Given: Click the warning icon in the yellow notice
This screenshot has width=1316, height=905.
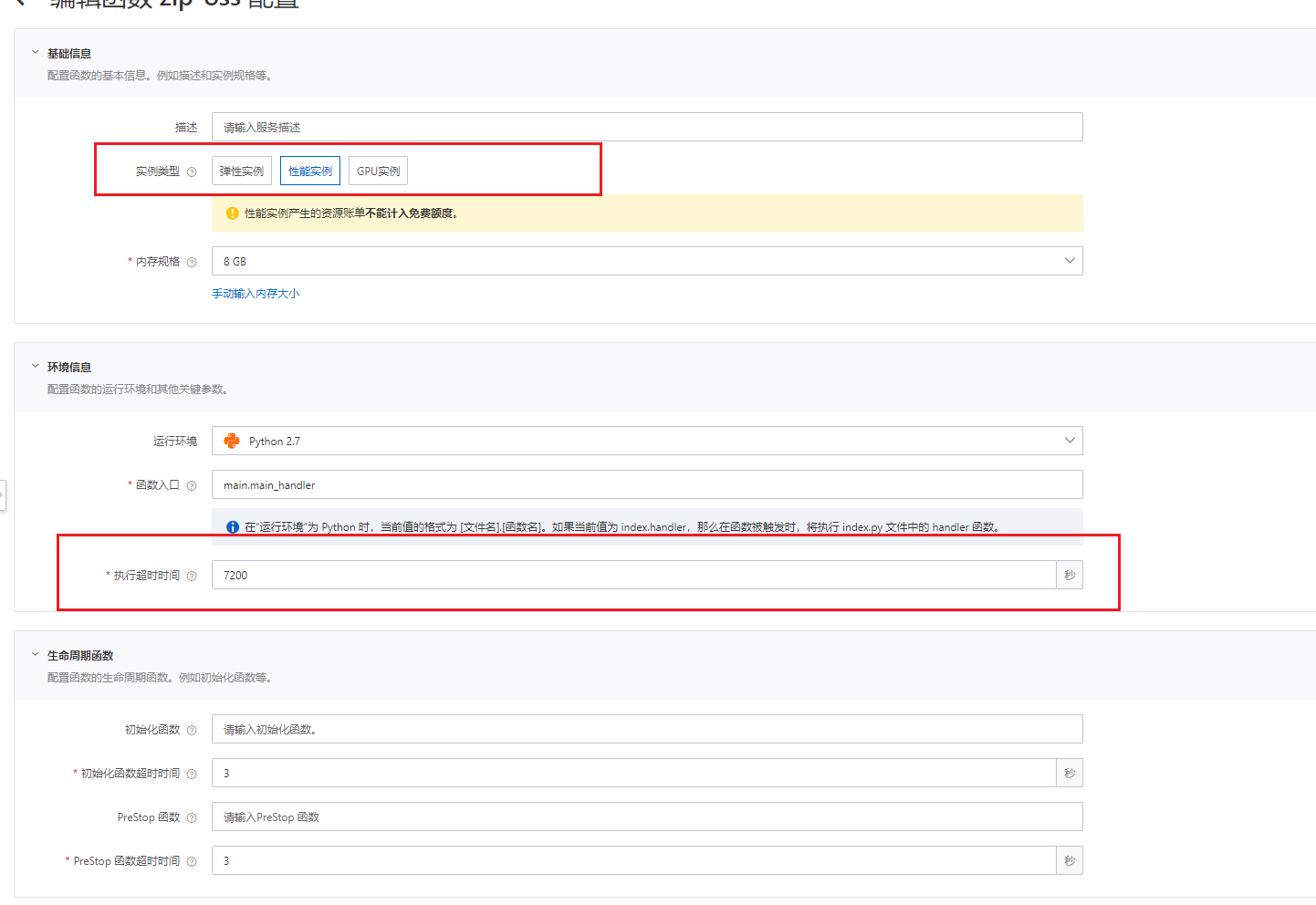Looking at the screenshot, I should click(x=231, y=213).
